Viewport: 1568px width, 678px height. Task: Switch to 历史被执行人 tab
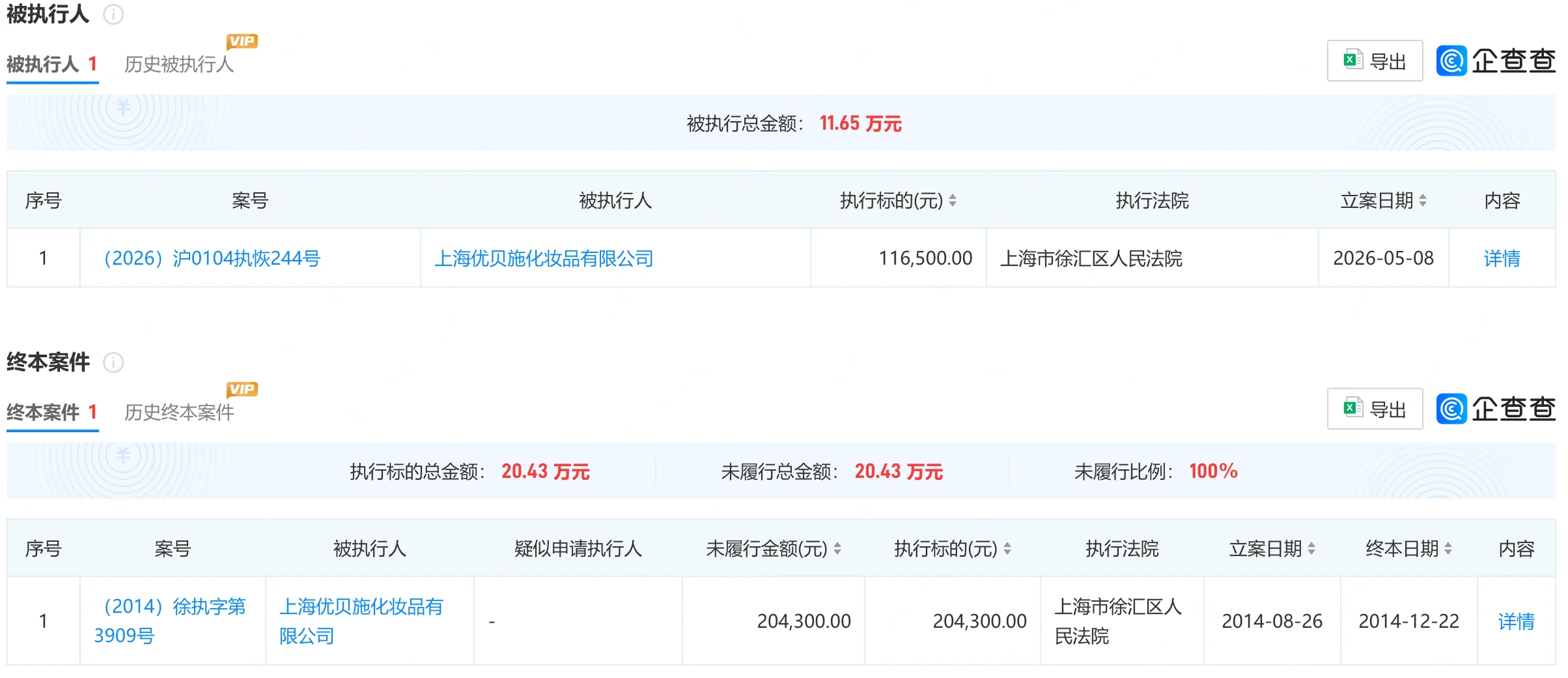click(179, 64)
